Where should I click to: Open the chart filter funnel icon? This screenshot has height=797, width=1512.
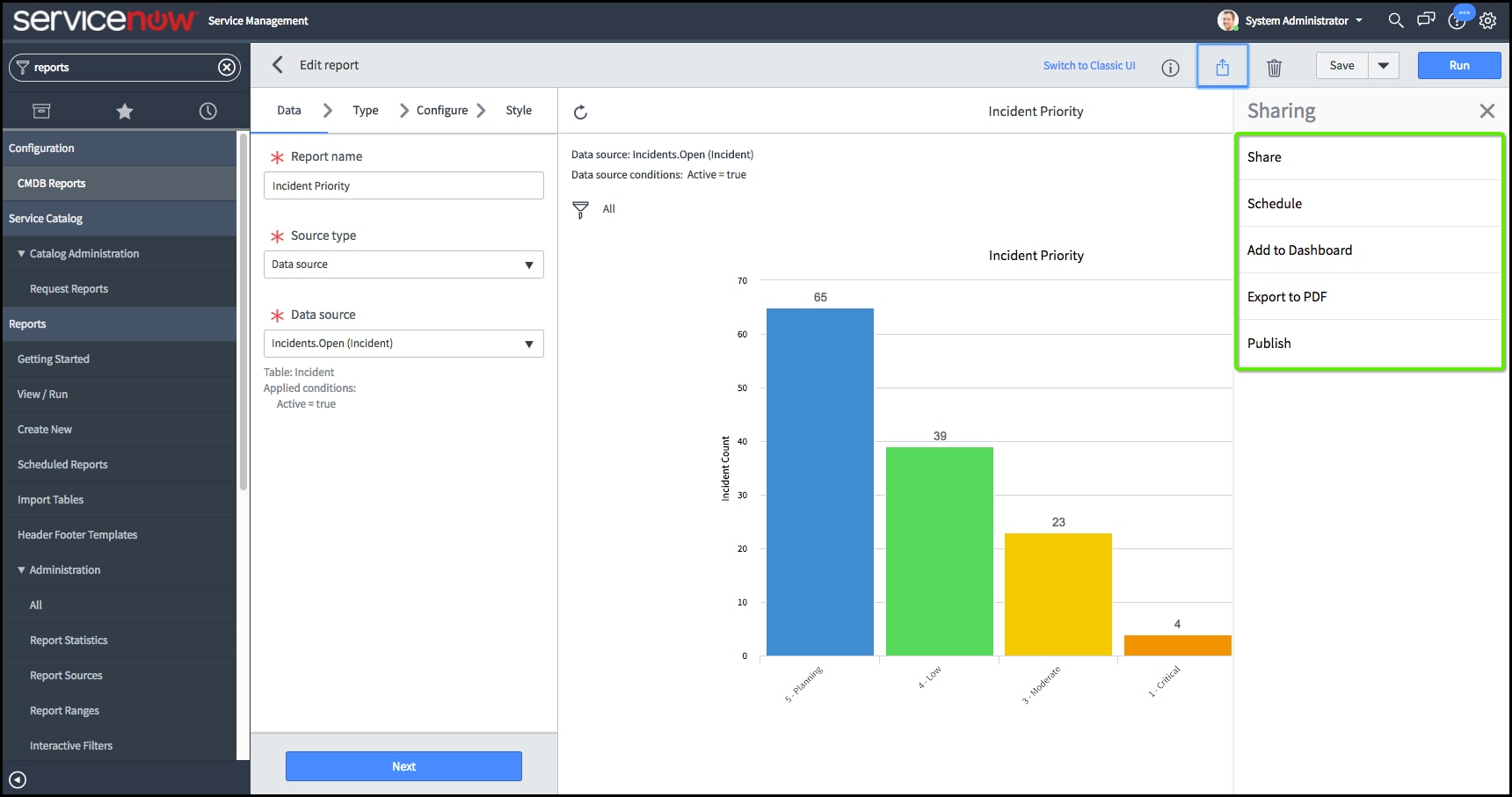click(x=580, y=209)
